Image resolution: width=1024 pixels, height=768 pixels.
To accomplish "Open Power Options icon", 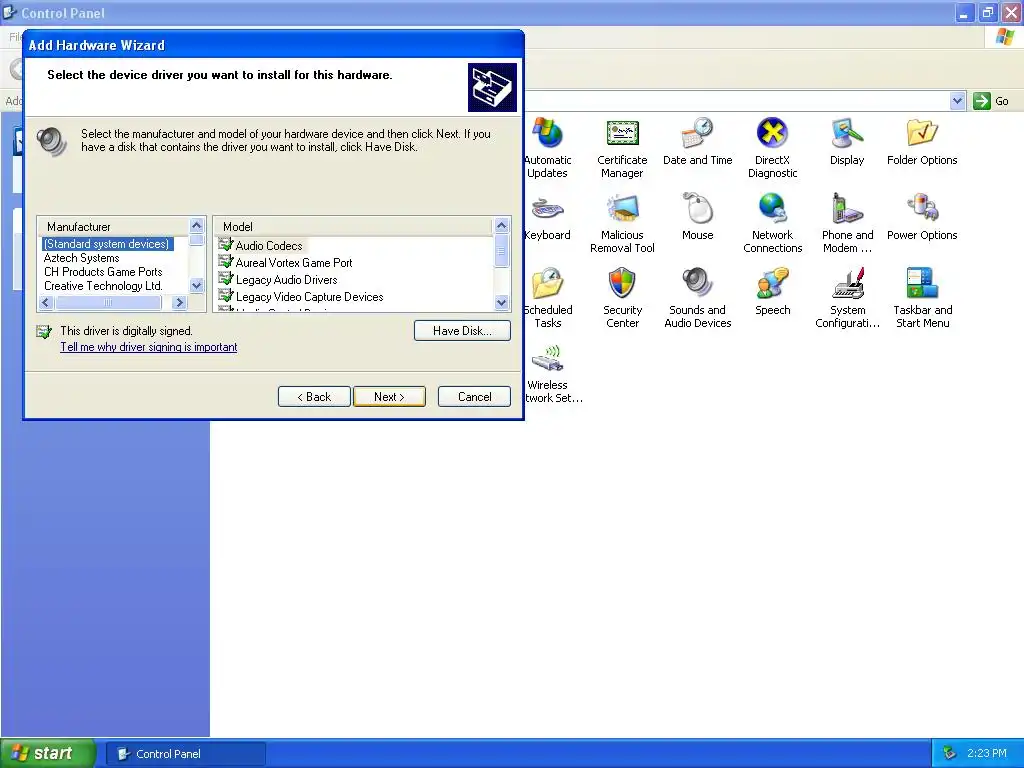I will coord(922,210).
